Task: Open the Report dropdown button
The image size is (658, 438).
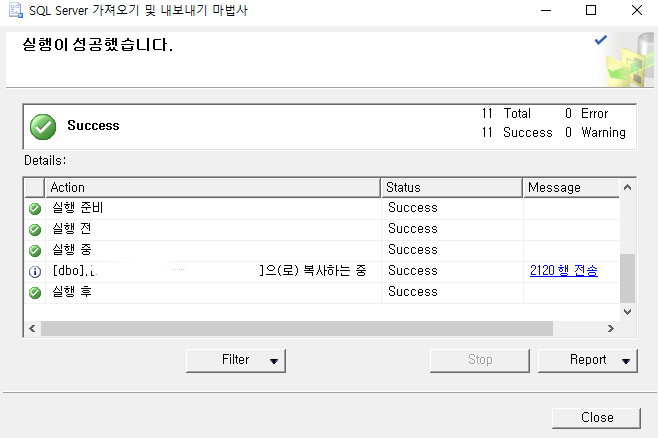Action: tap(588, 360)
